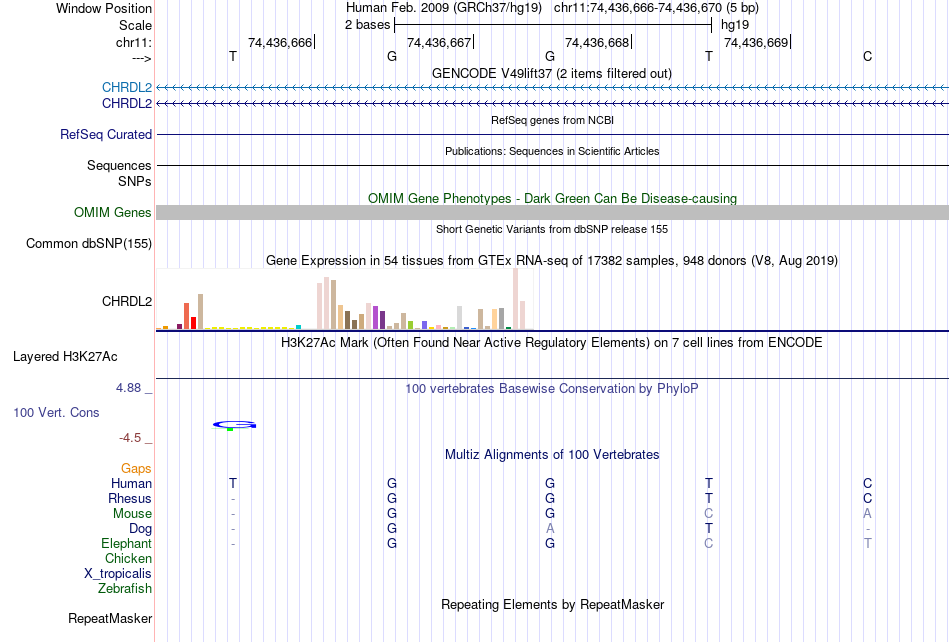Screen dimensions: 950x642
Task: Click the 4.88 upper limit of the conservation track
Action: coord(128,388)
